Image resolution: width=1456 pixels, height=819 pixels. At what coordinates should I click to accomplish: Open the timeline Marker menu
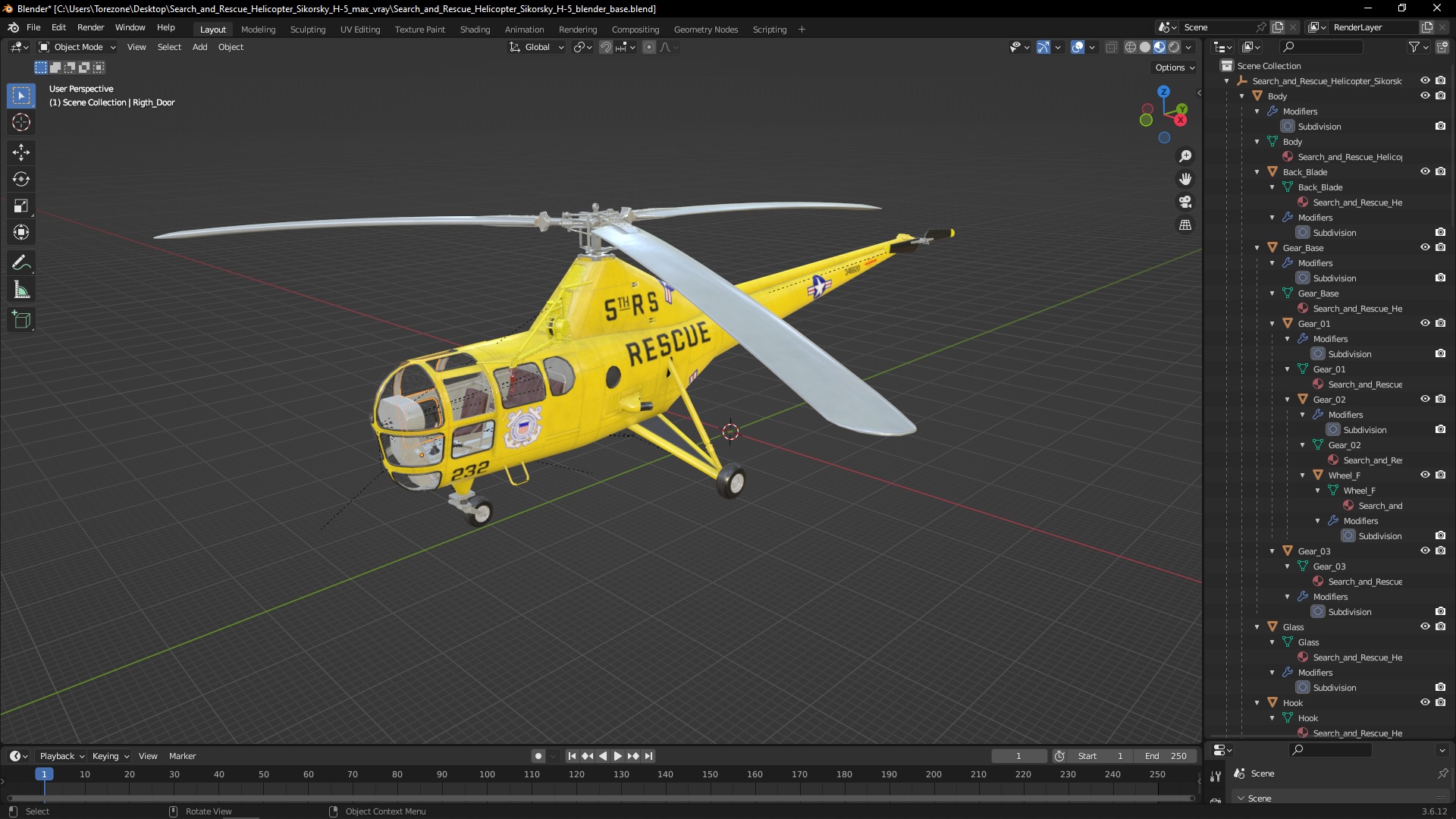[182, 756]
